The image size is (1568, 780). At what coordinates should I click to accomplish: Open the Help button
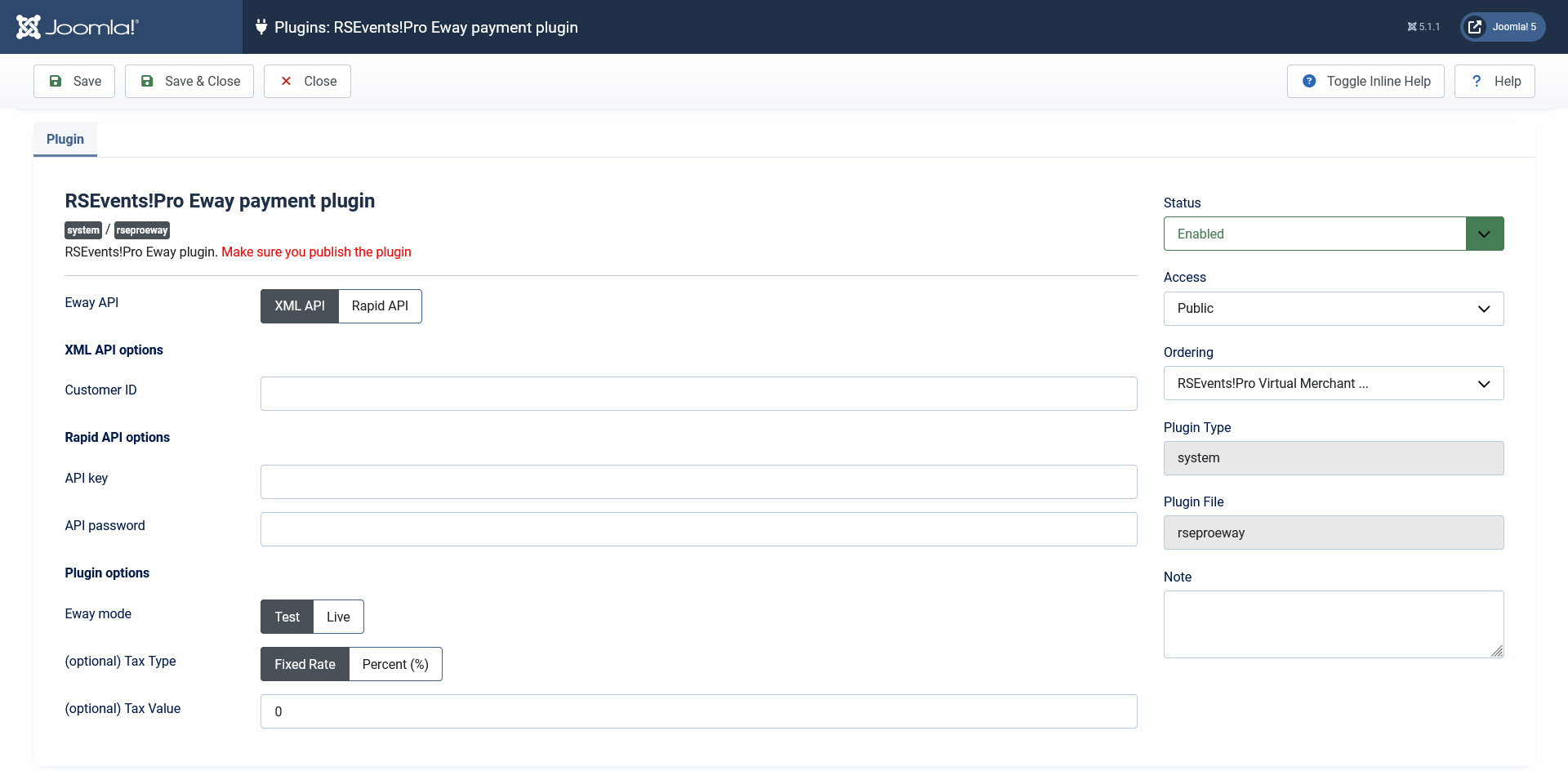[1494, 81]
